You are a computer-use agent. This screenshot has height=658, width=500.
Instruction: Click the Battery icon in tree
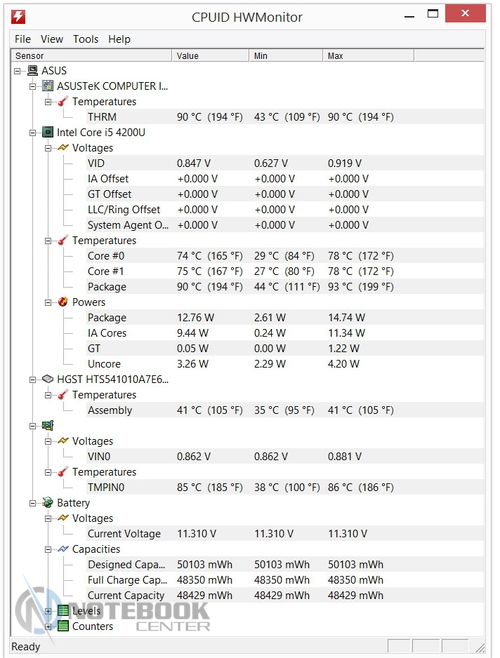48,502
